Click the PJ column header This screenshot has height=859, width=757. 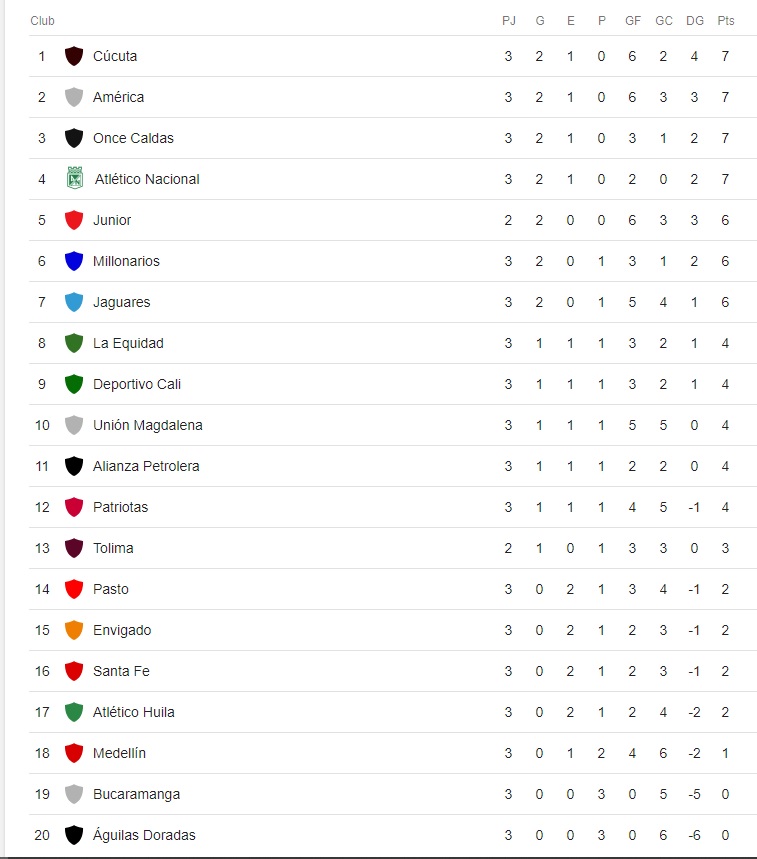click(508, 21)
